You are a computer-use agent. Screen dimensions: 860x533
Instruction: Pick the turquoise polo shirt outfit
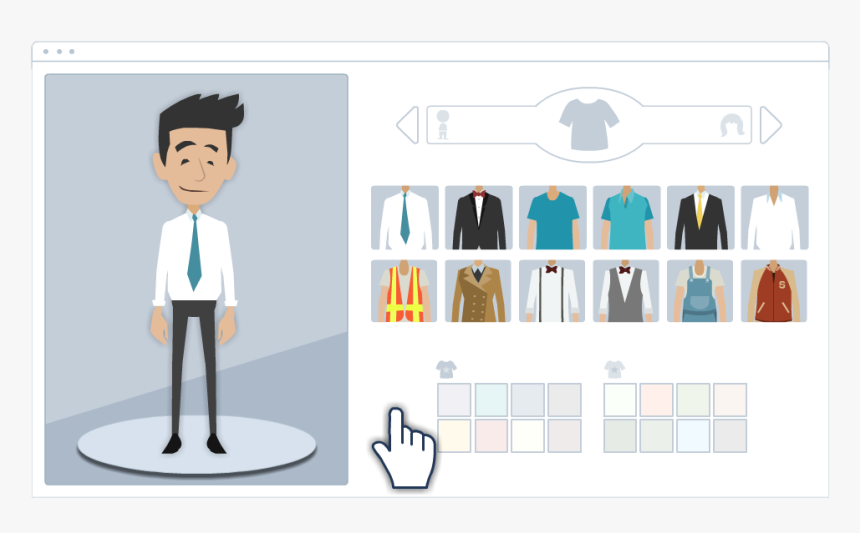point(627,218)
